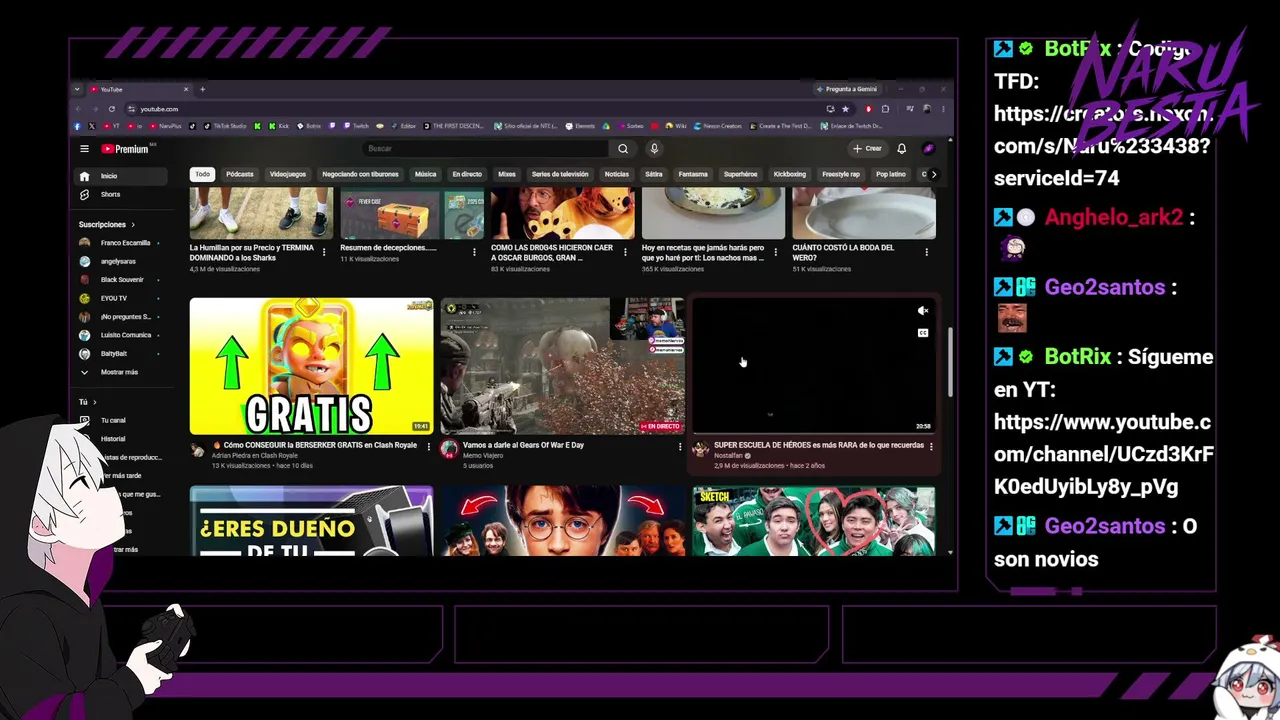Select the Kickboxing filter chip
This screenshot has height=720, width=1280.
(x=789, y=174)
